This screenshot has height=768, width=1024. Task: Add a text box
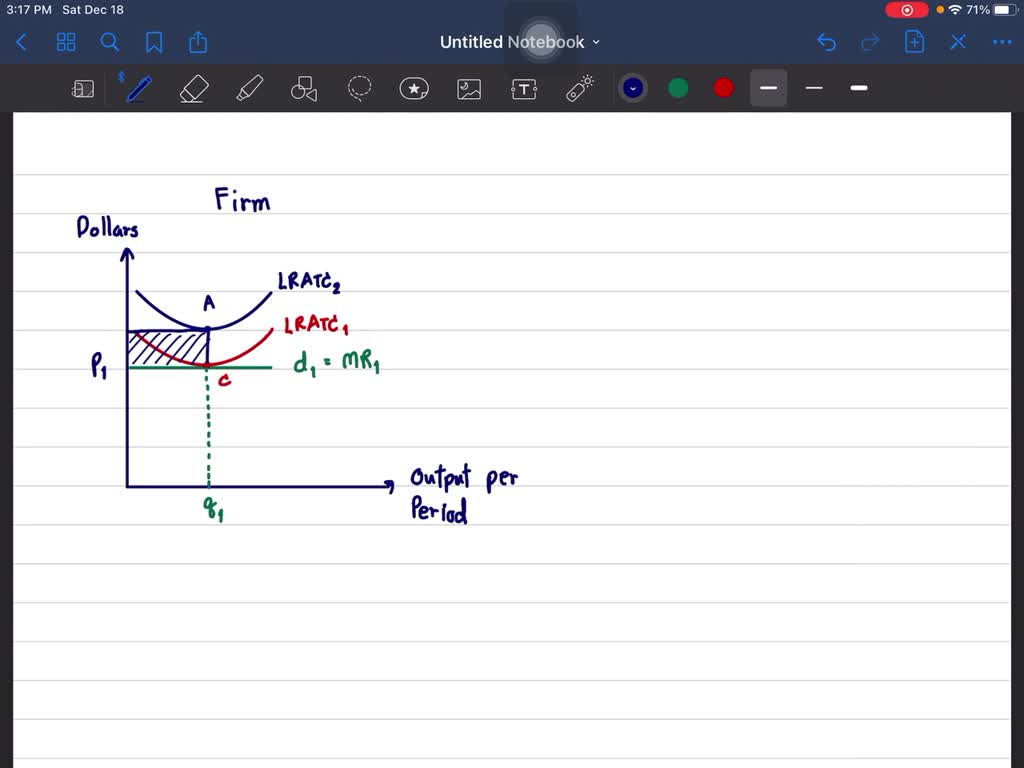[x=524, y=88]
